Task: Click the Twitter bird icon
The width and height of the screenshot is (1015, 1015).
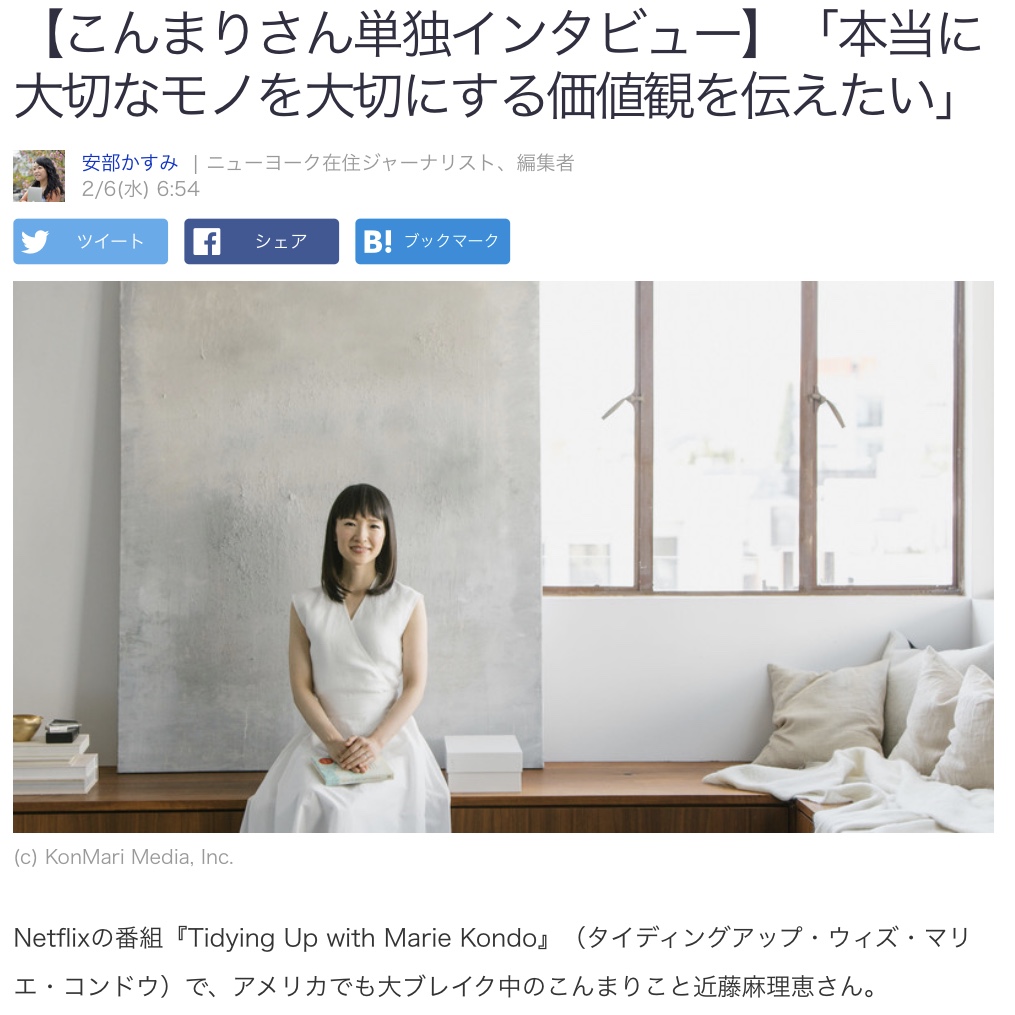Action: pos(35,241)
